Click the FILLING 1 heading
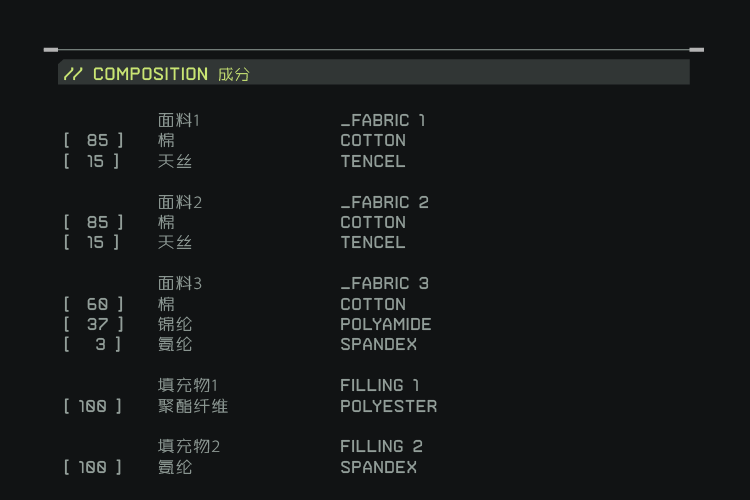 (380, 385)
